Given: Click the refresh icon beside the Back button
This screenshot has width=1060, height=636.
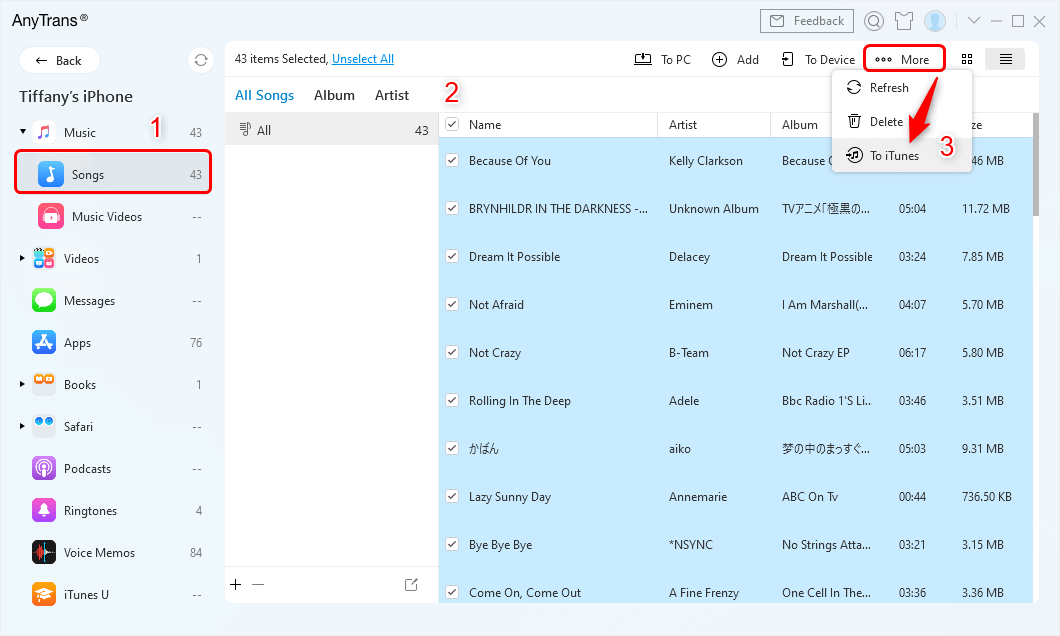Looking at the screenshot, I should [201, 60].
